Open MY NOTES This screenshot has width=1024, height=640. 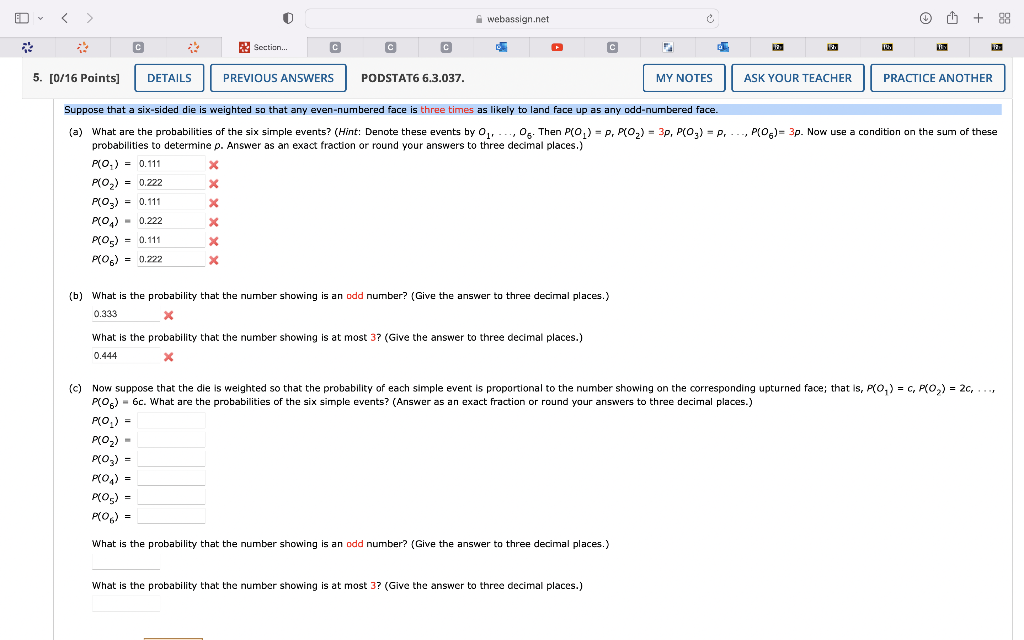(x=684, y=78)
